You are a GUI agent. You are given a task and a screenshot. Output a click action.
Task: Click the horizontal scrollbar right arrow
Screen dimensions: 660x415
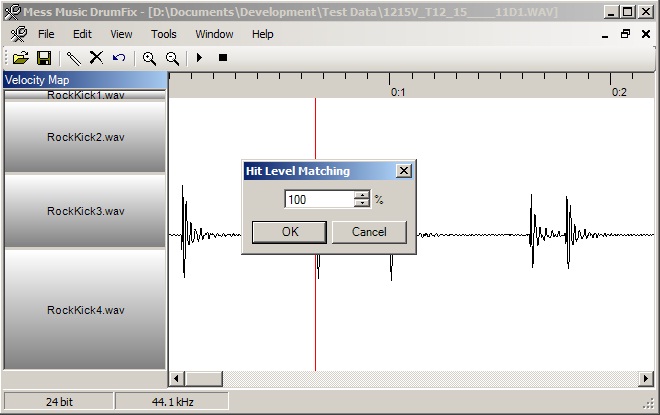point(644,379)
